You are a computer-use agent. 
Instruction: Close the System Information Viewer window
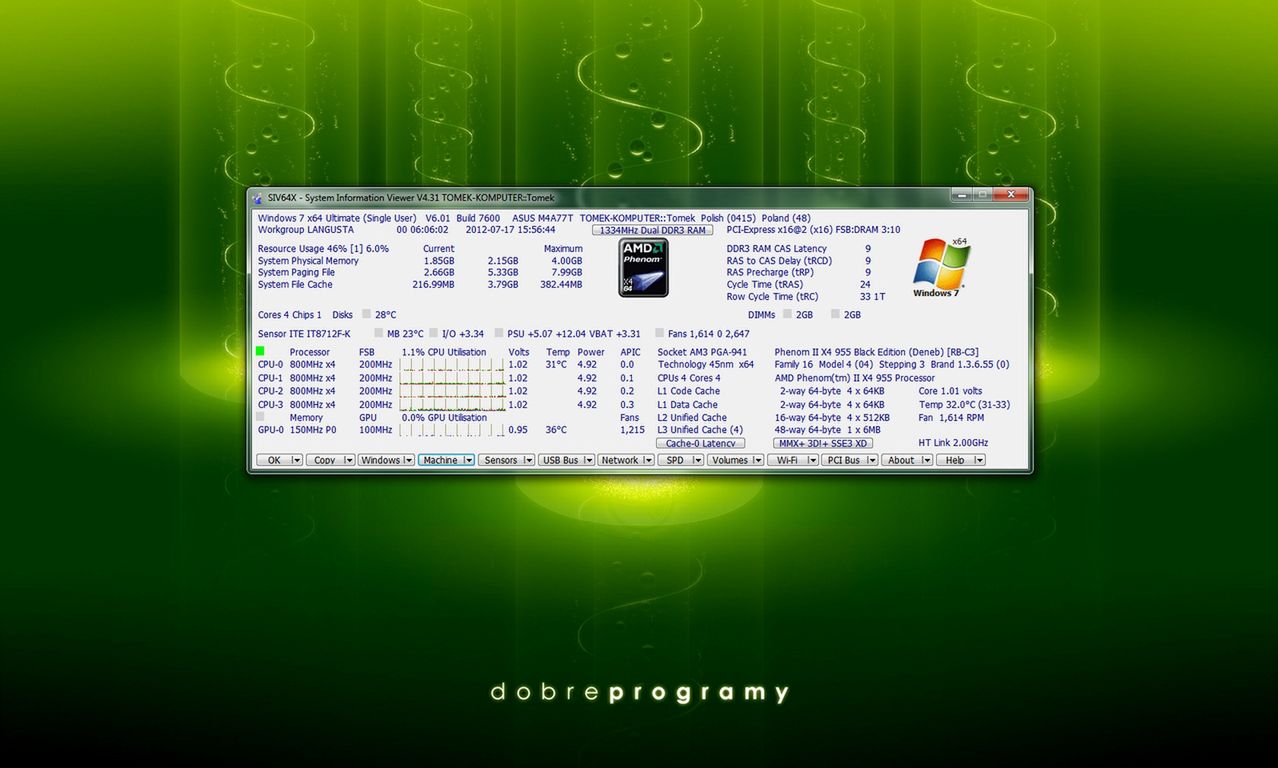pyautogui.click(x=1011, y=194)
